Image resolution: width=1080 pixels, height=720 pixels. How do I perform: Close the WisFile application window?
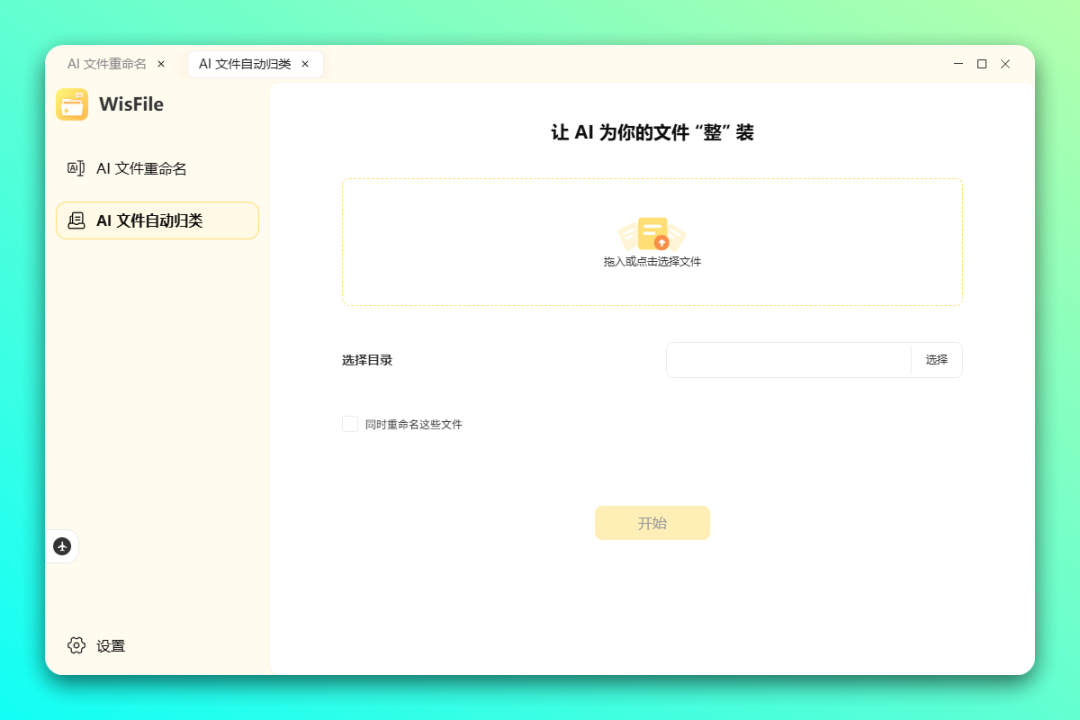tap(1005, 64)
